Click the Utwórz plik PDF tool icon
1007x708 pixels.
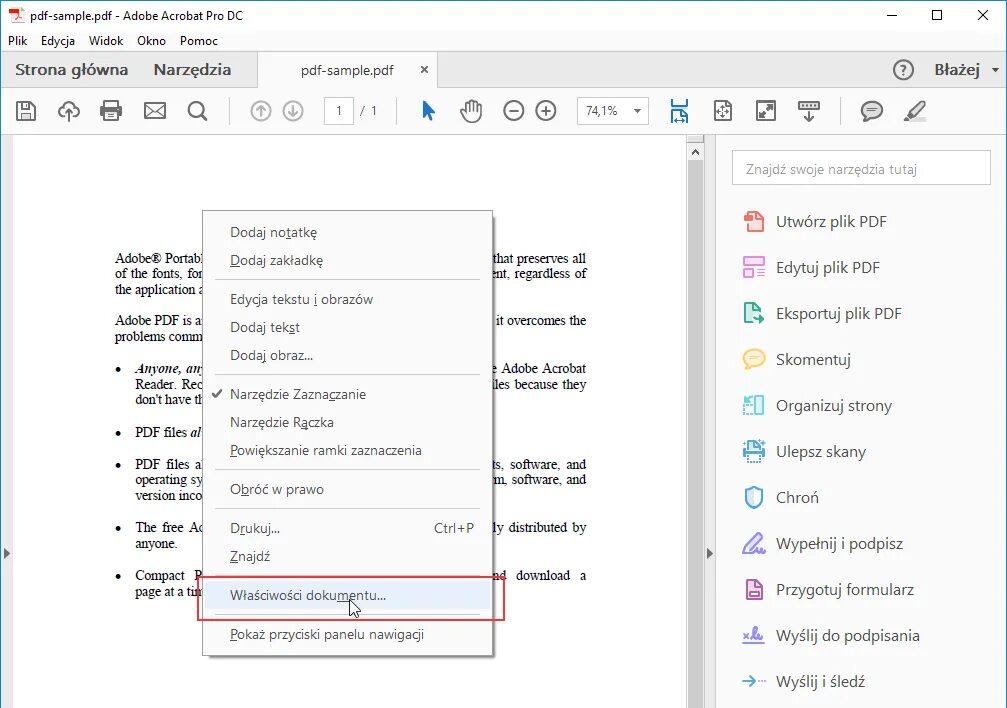pos(754,222)
